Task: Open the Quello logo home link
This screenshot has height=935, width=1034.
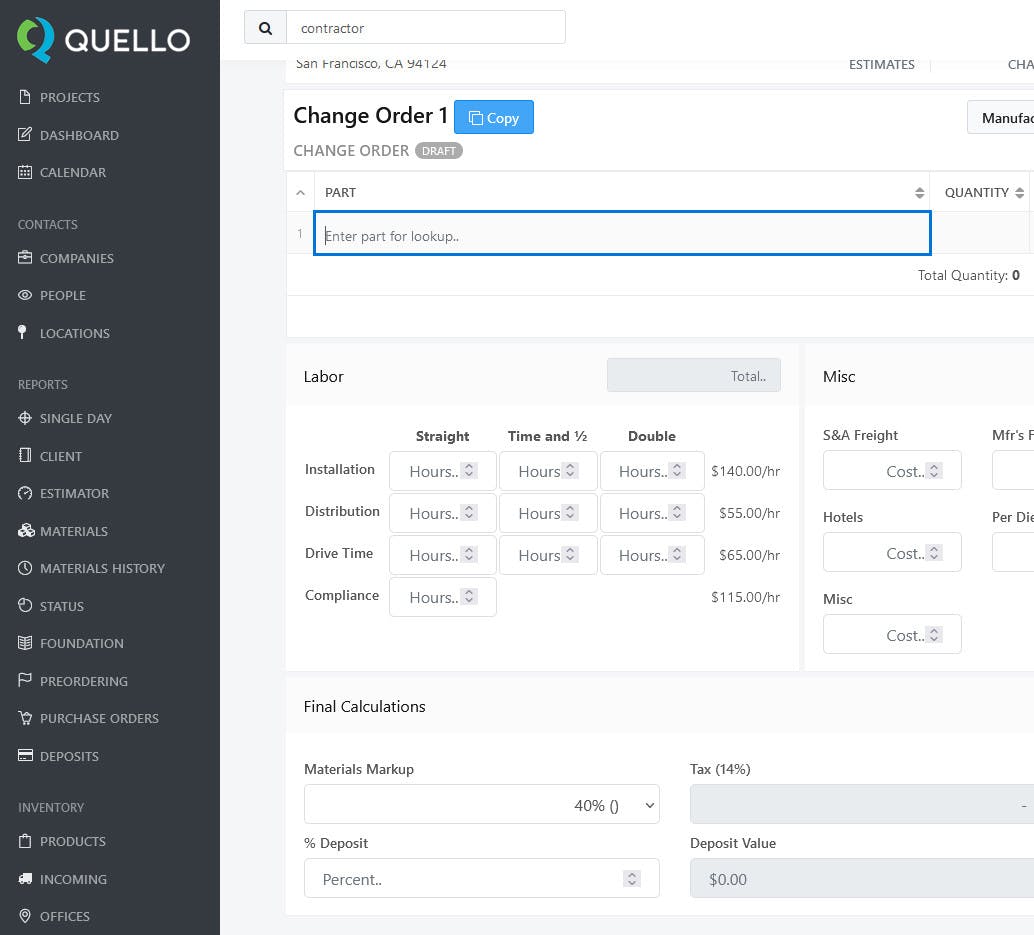Action: [104, 41]
